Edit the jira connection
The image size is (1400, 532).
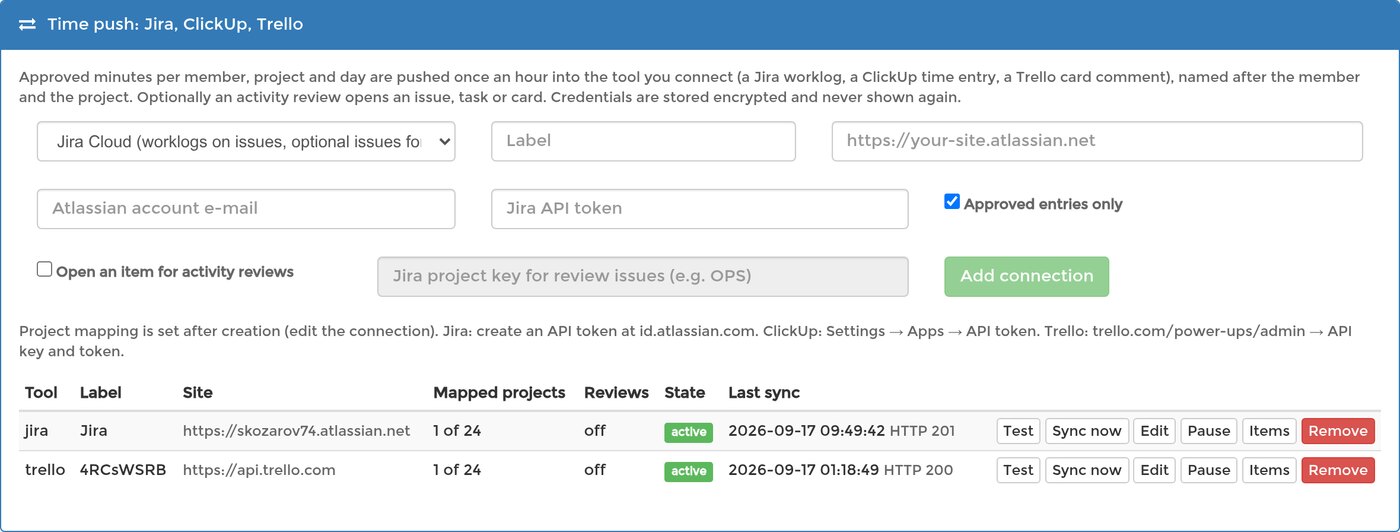point(1154,431)
